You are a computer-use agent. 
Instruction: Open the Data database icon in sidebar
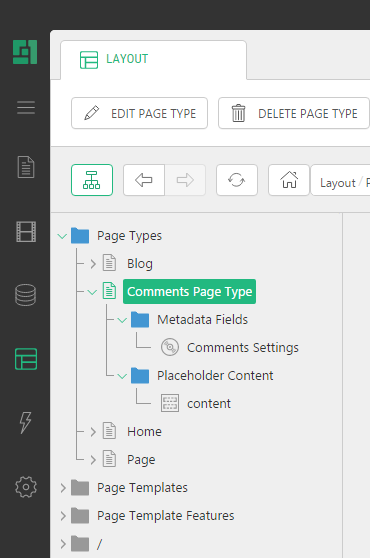point(26,295)
